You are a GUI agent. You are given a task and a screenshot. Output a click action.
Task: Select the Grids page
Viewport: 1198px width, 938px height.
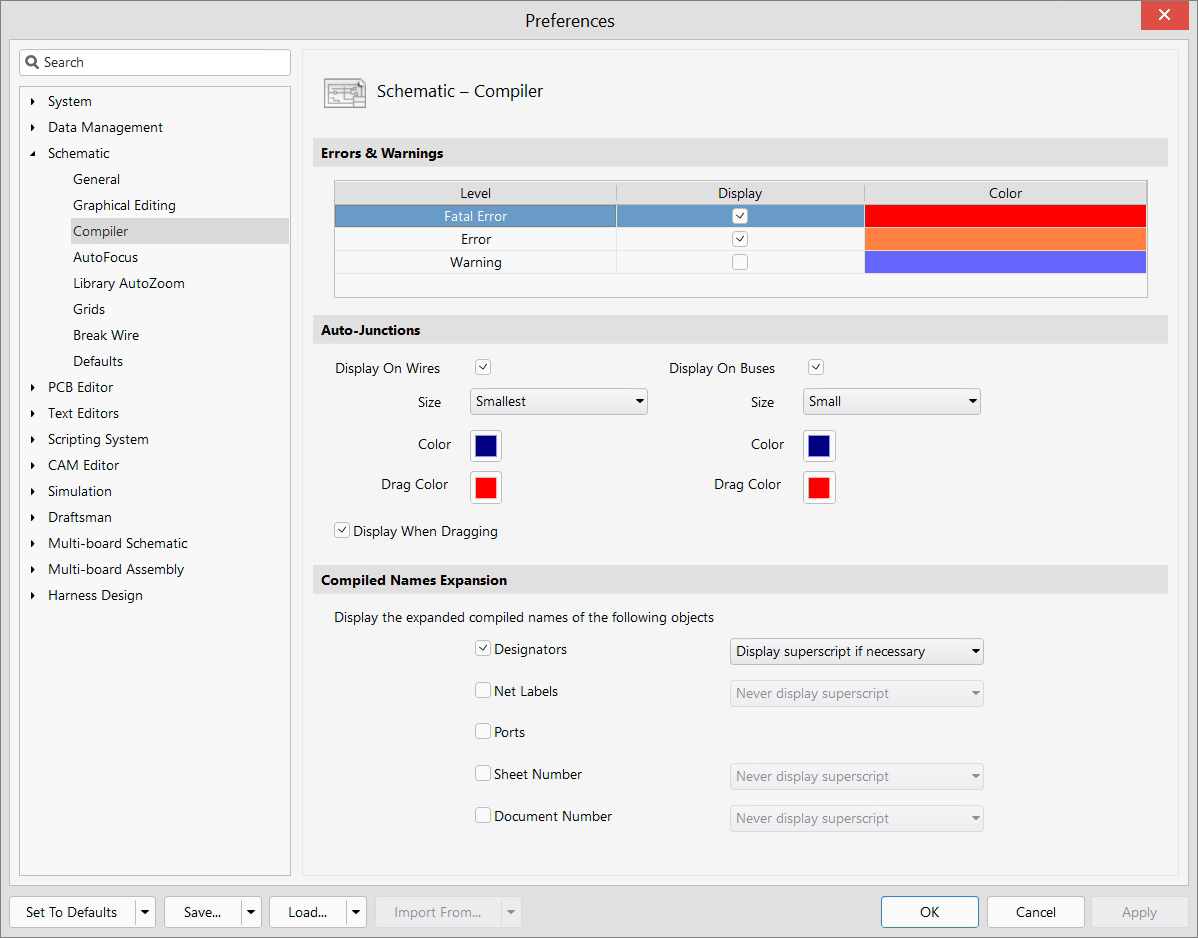click(89, 309)
